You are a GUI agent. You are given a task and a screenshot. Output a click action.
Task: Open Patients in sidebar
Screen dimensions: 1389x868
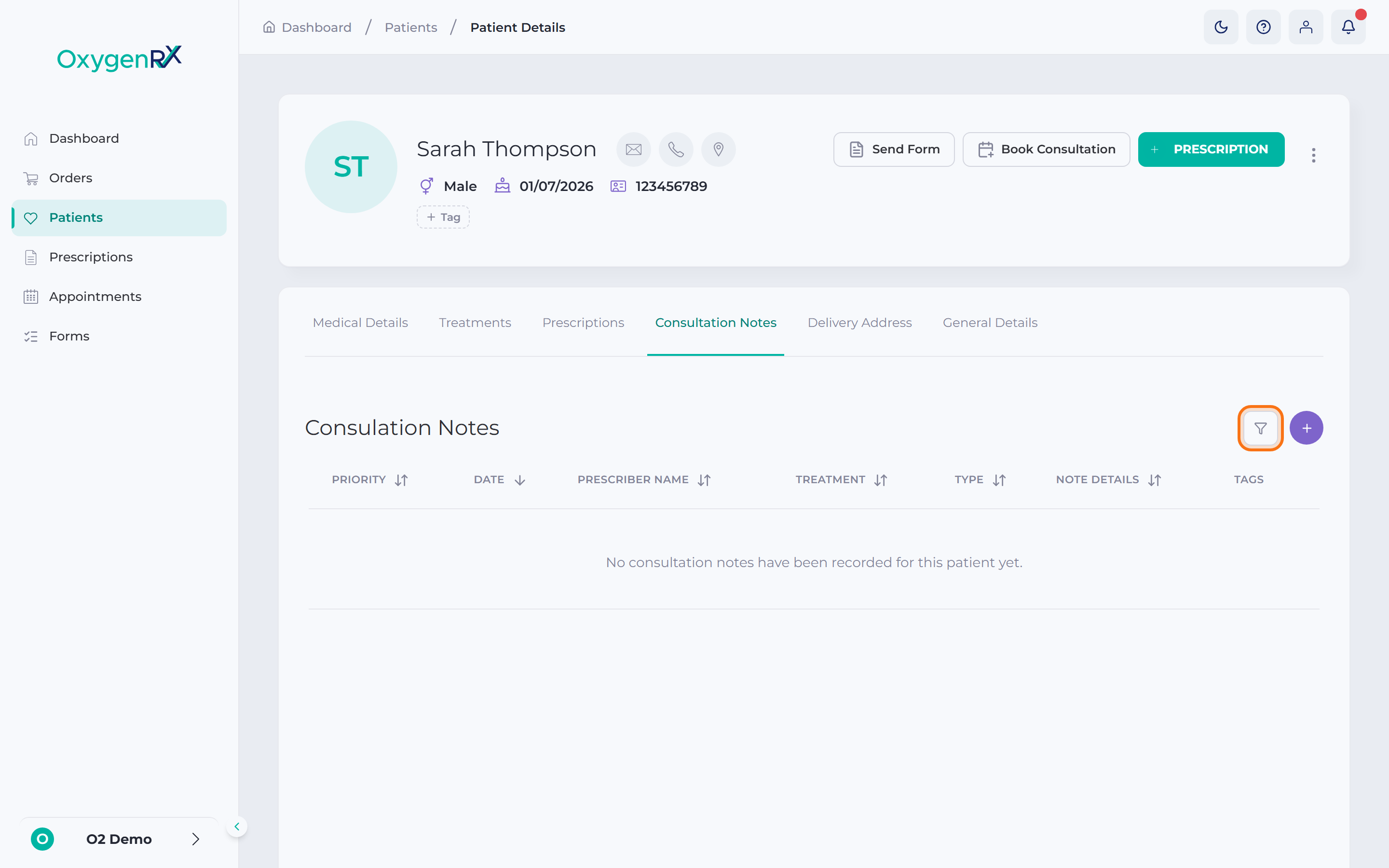119,217
